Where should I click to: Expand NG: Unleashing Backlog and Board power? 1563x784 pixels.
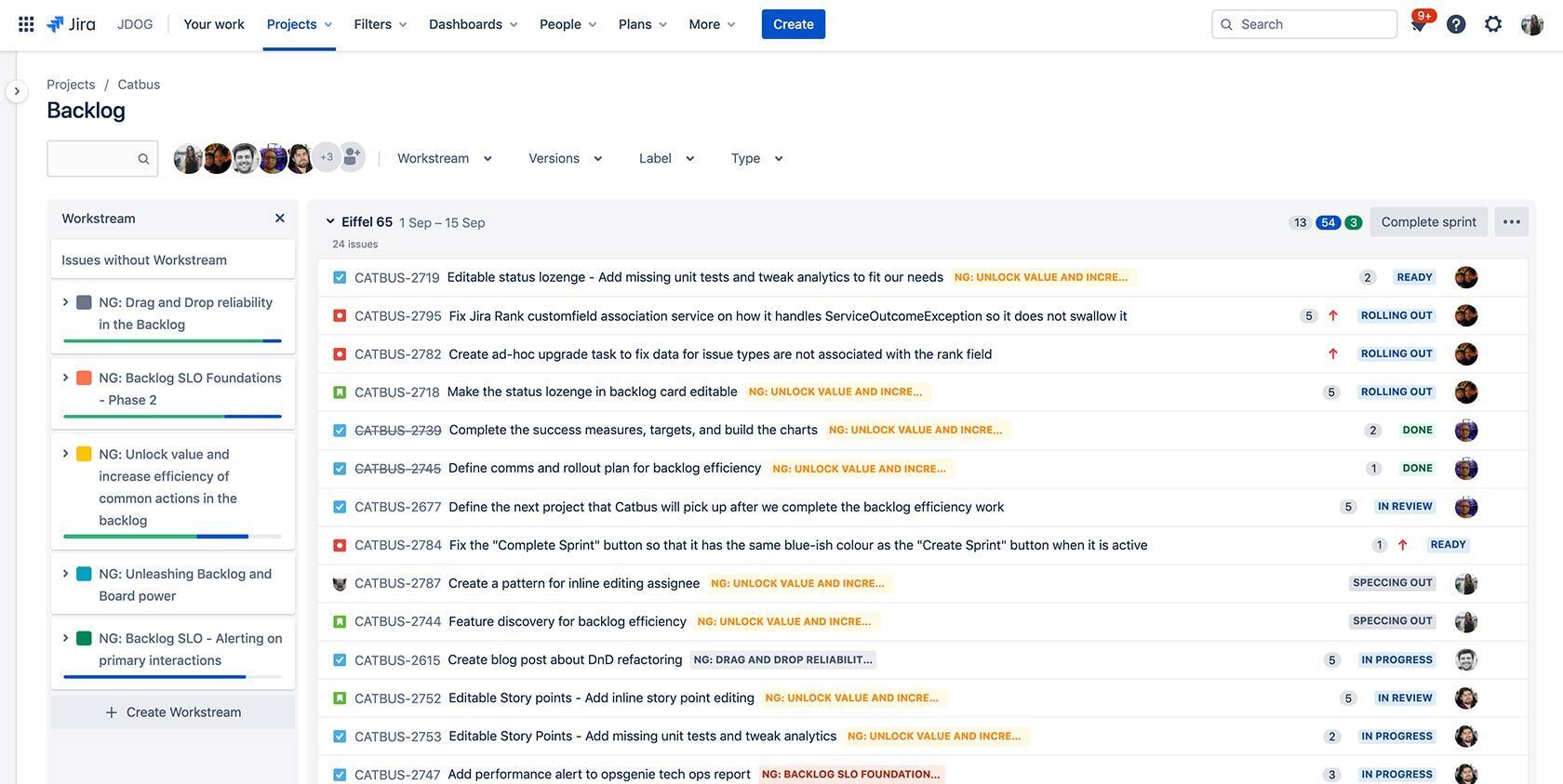(x=65, y=574)
